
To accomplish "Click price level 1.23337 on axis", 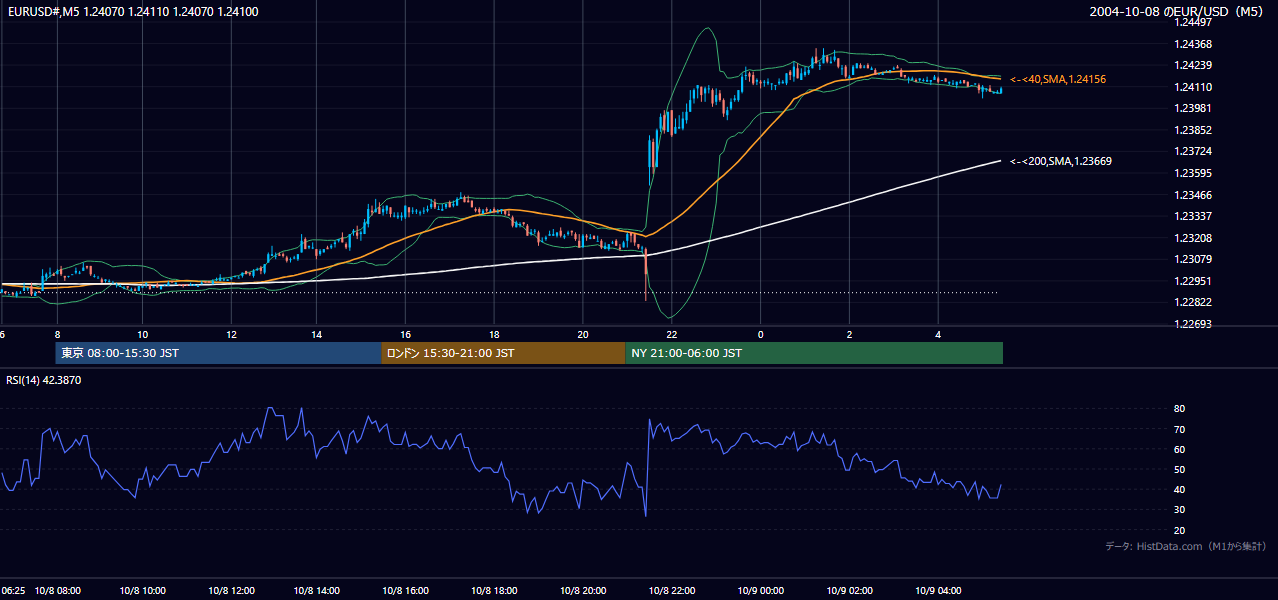I will 1191,216.
